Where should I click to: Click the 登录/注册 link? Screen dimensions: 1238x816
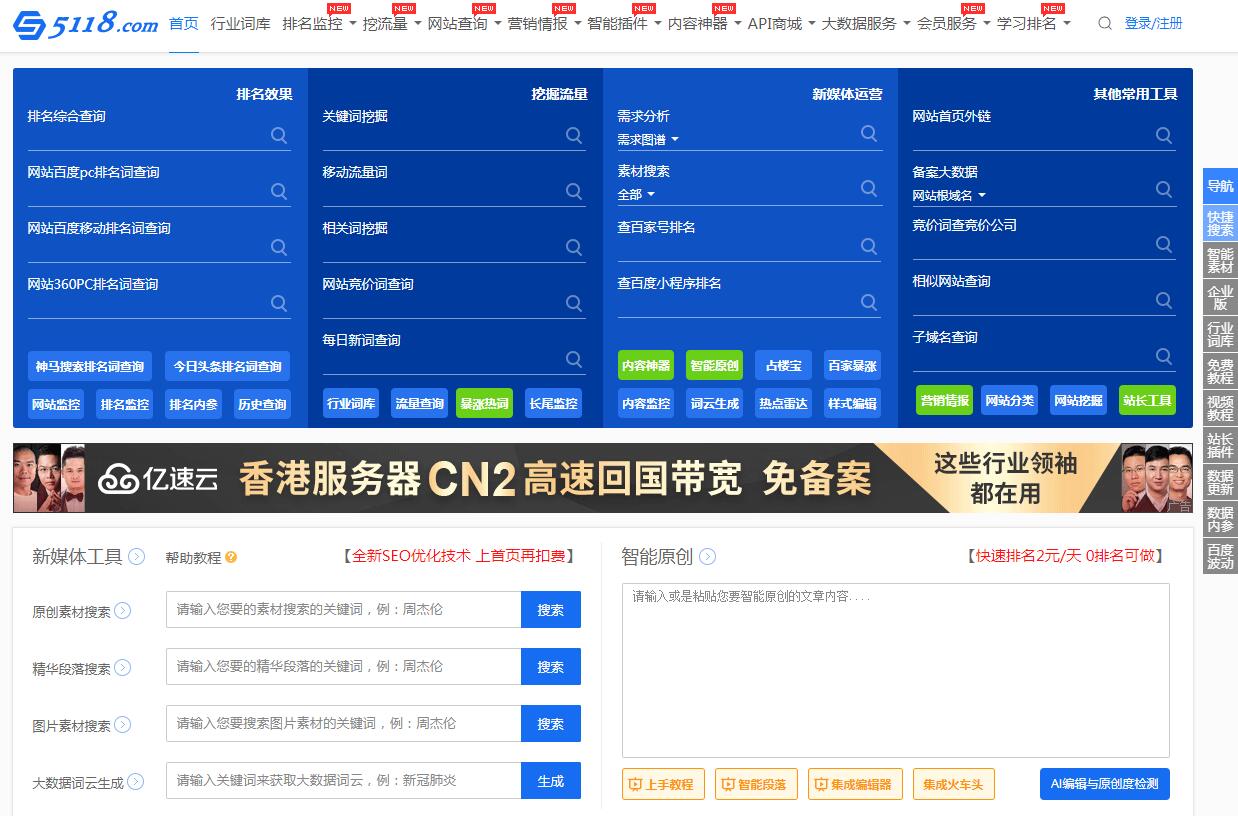pos(1153,23)
